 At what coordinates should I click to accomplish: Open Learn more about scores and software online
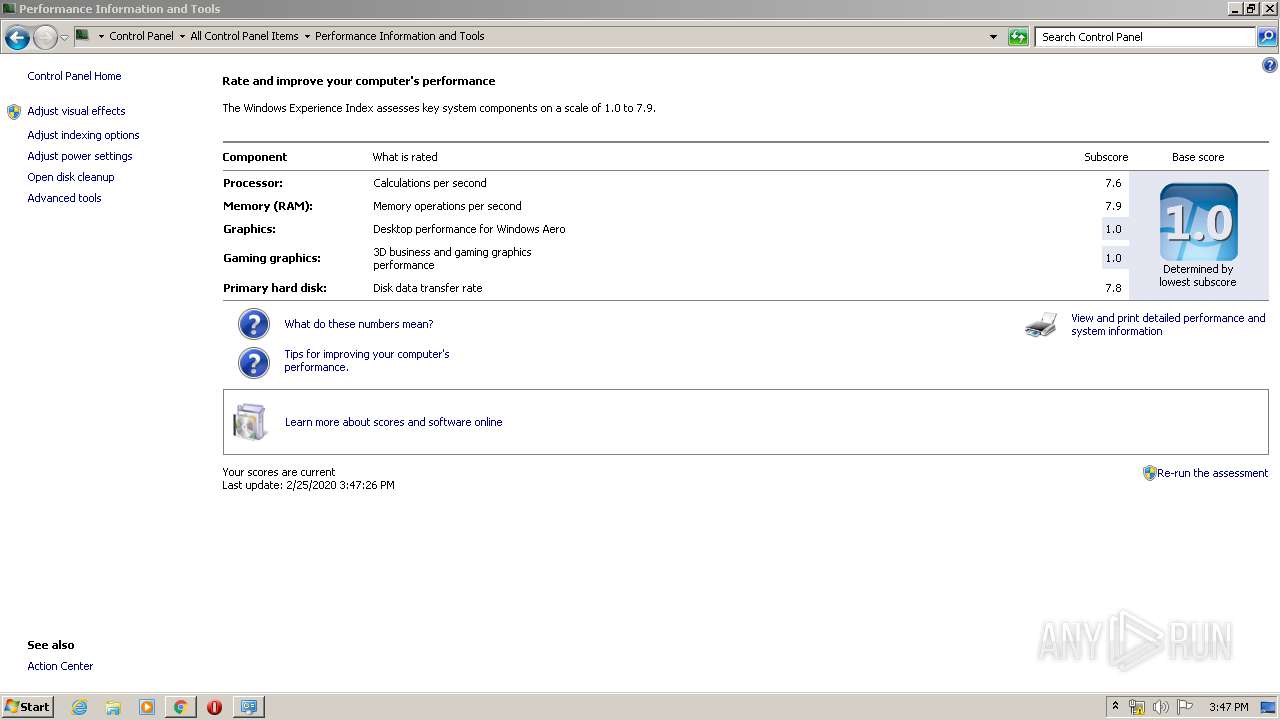[394, 422]
